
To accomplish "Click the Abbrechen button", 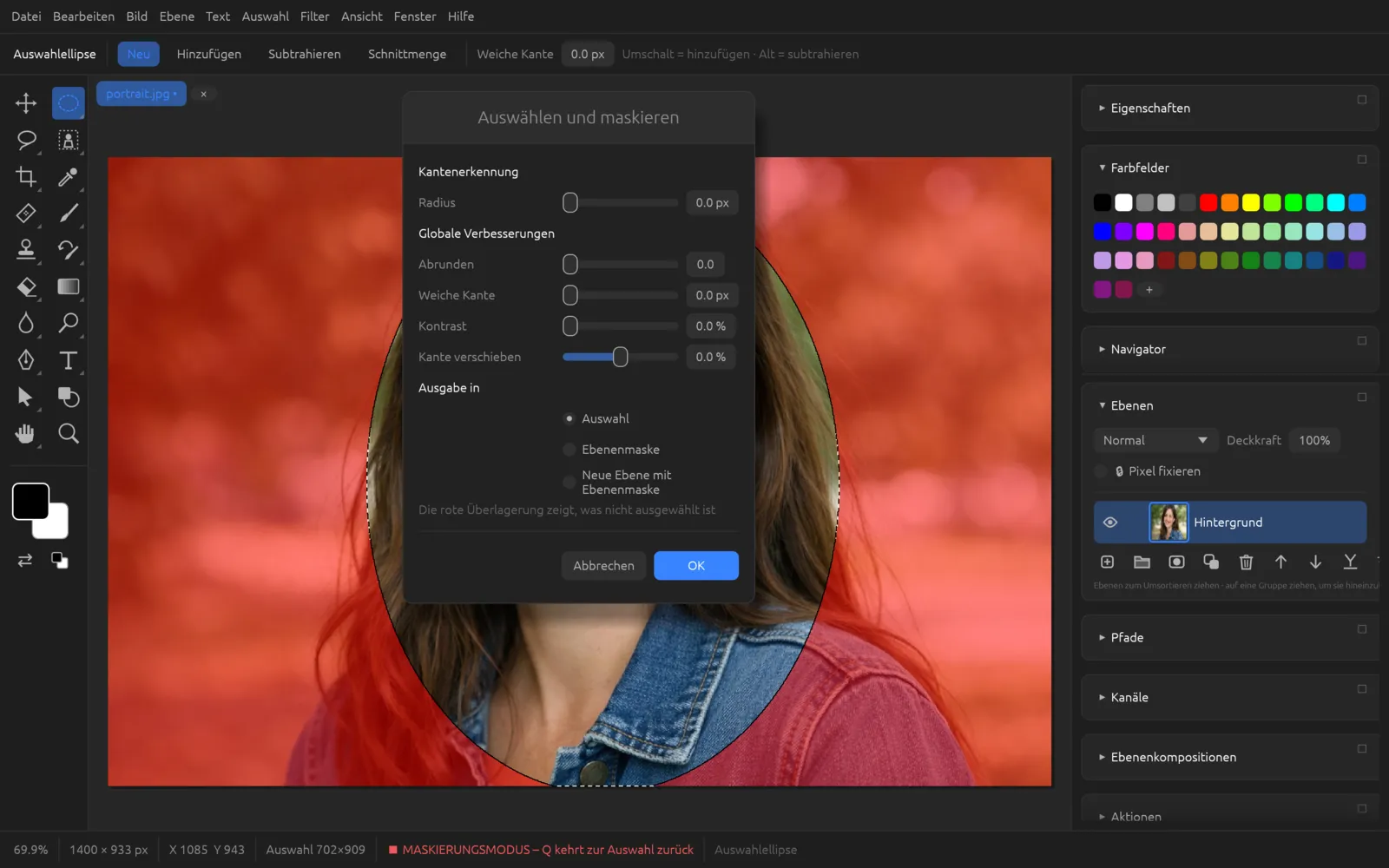I will tap(603, 565).
